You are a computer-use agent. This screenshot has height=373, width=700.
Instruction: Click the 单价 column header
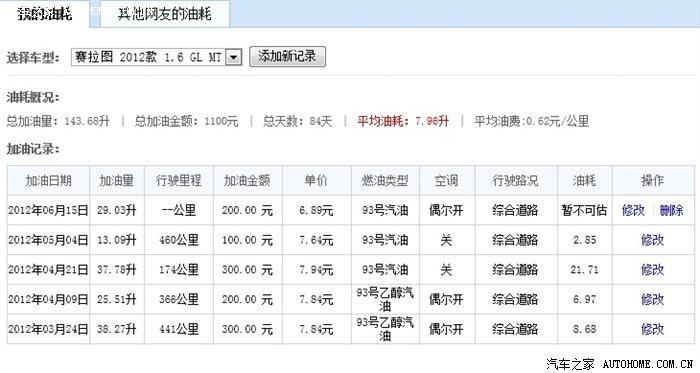point(317,180)
